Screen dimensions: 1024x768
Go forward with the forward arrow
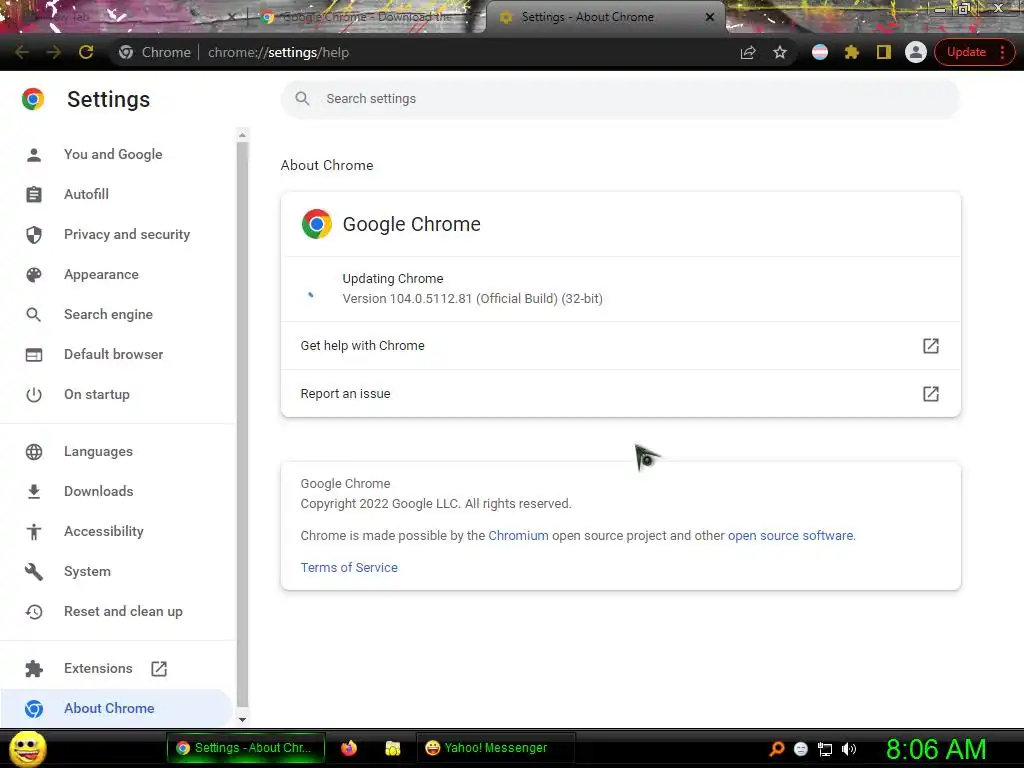[x=54, y=52]
